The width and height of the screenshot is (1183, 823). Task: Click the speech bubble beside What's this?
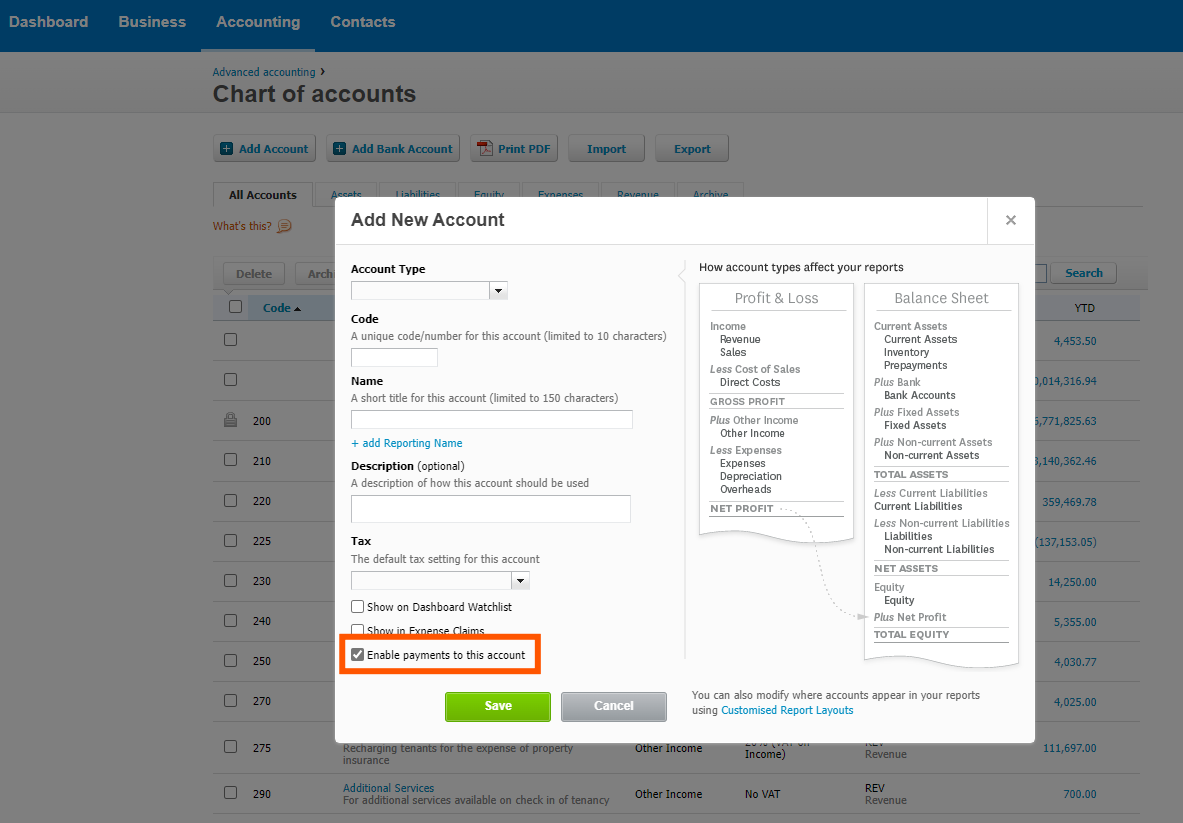[284, 226]
